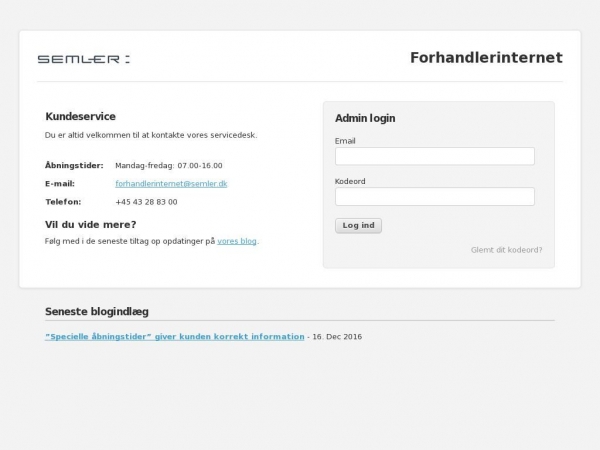Click the Telefon: label

(x=63, y=202)
